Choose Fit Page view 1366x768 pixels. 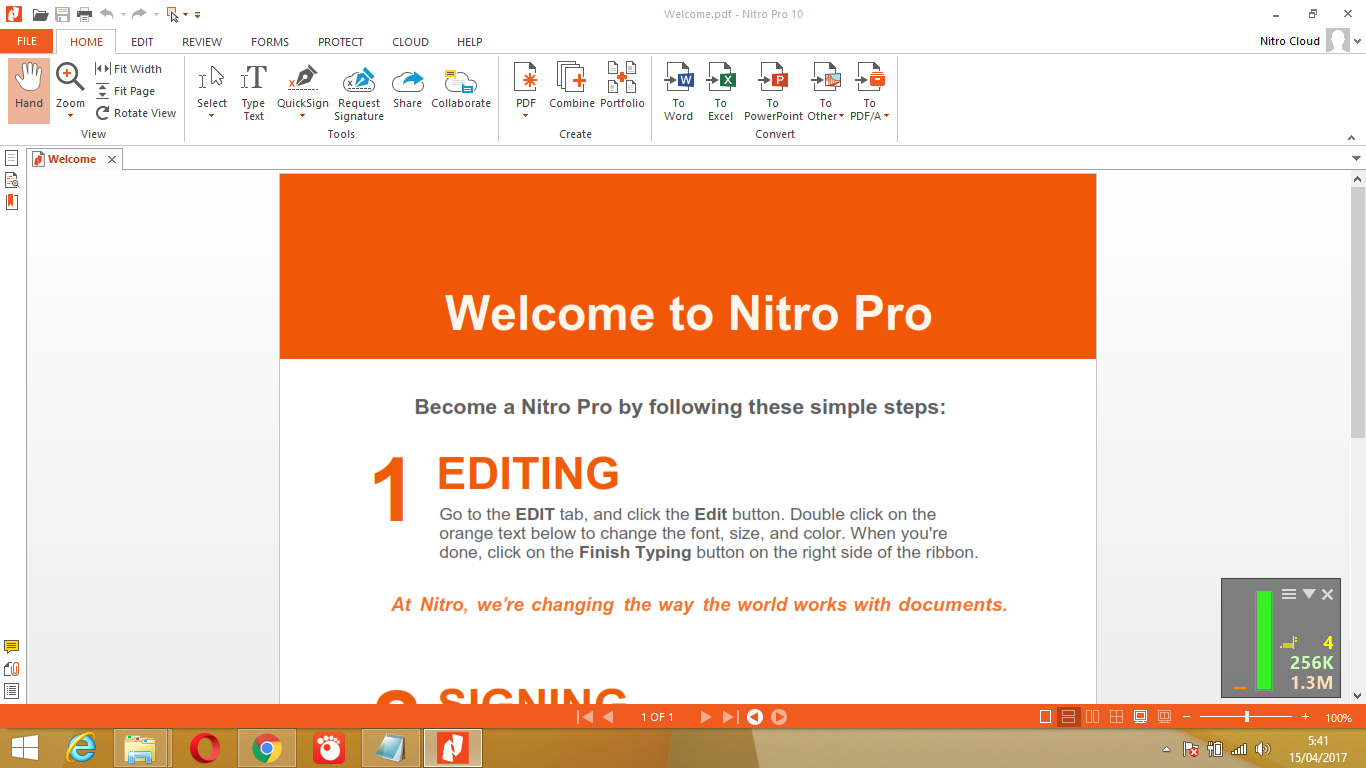click(126, 91)
